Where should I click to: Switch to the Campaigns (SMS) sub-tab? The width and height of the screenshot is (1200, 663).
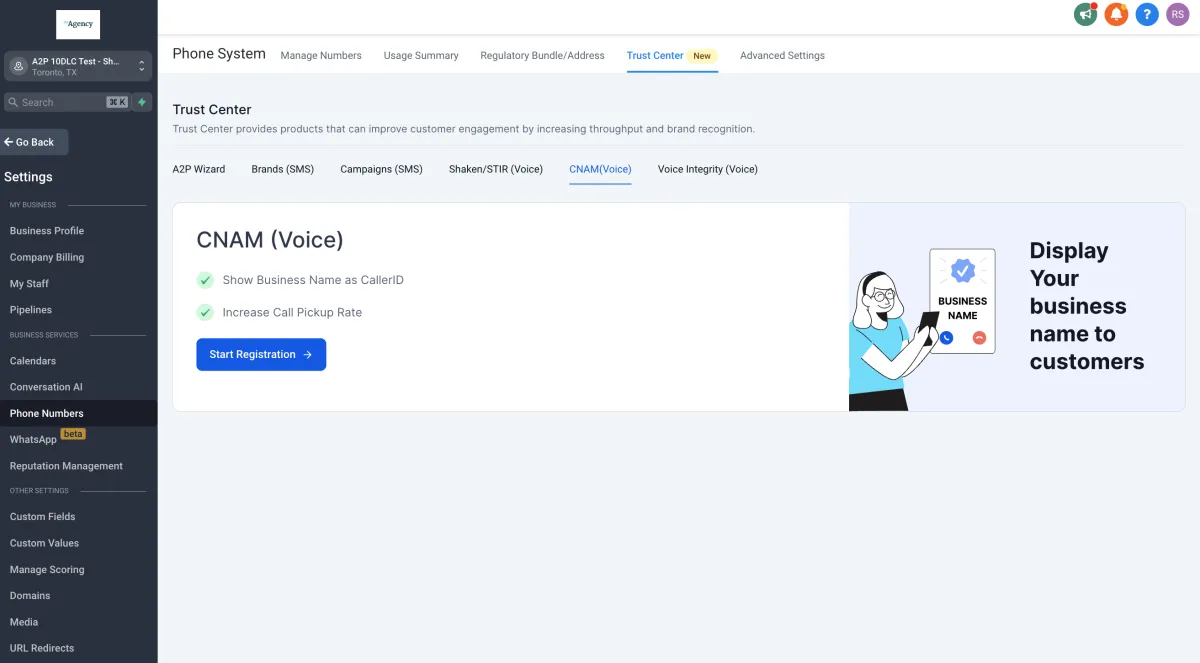(381, 169)
